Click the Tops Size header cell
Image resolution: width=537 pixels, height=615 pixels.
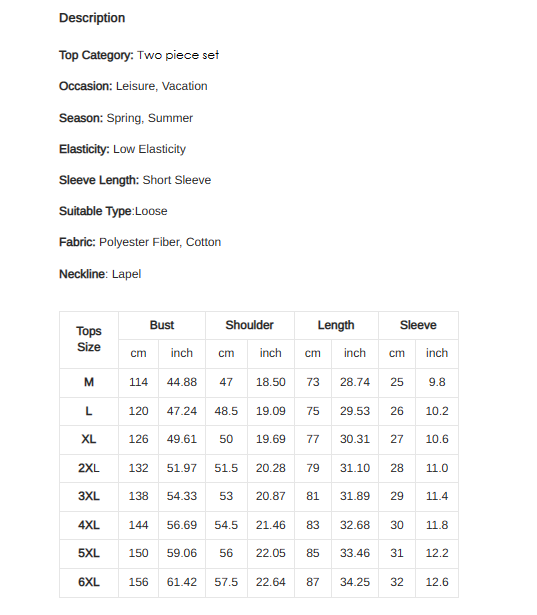(x=89, y=340)
